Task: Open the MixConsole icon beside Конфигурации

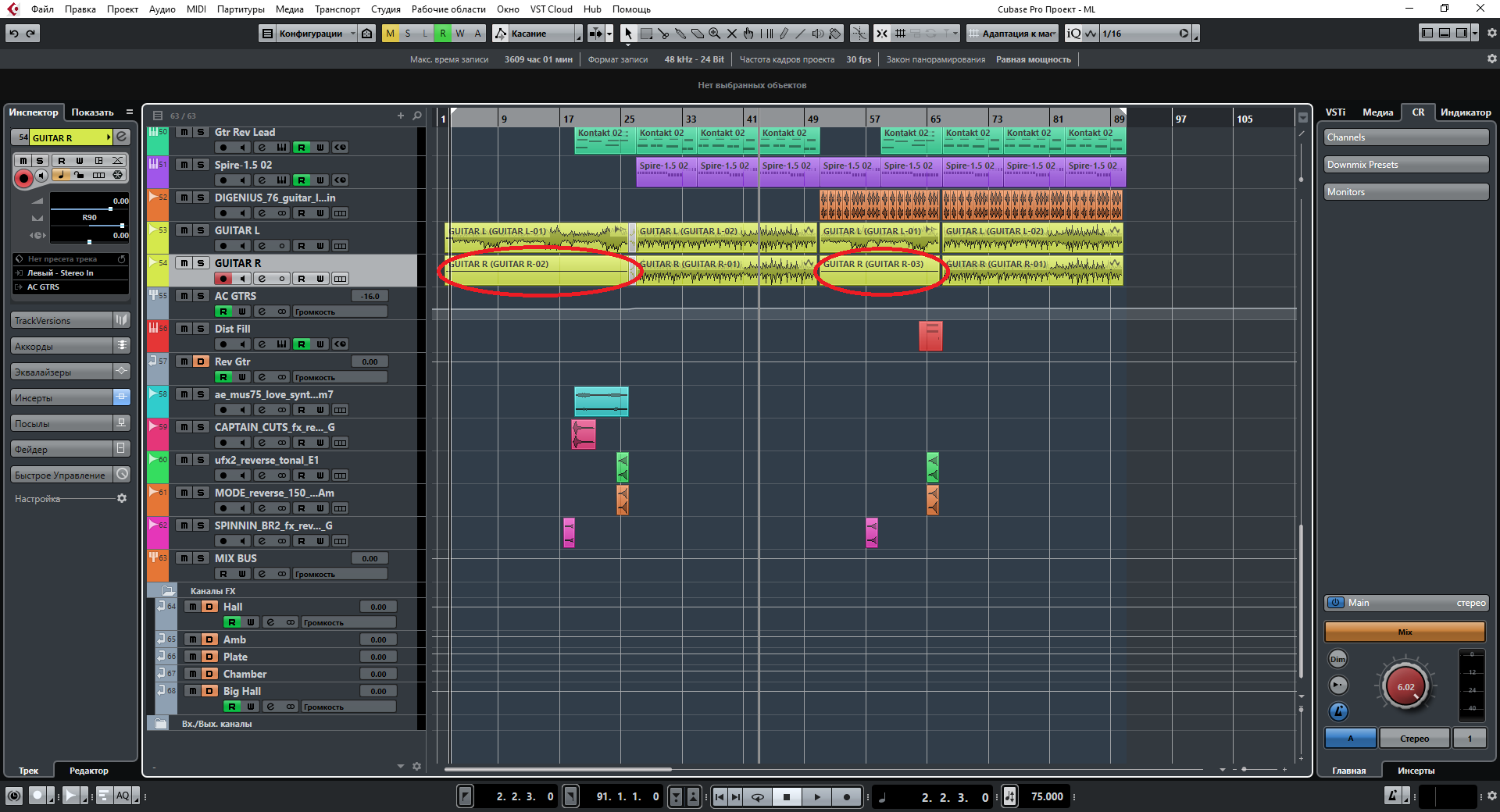Action: [366, 34]
